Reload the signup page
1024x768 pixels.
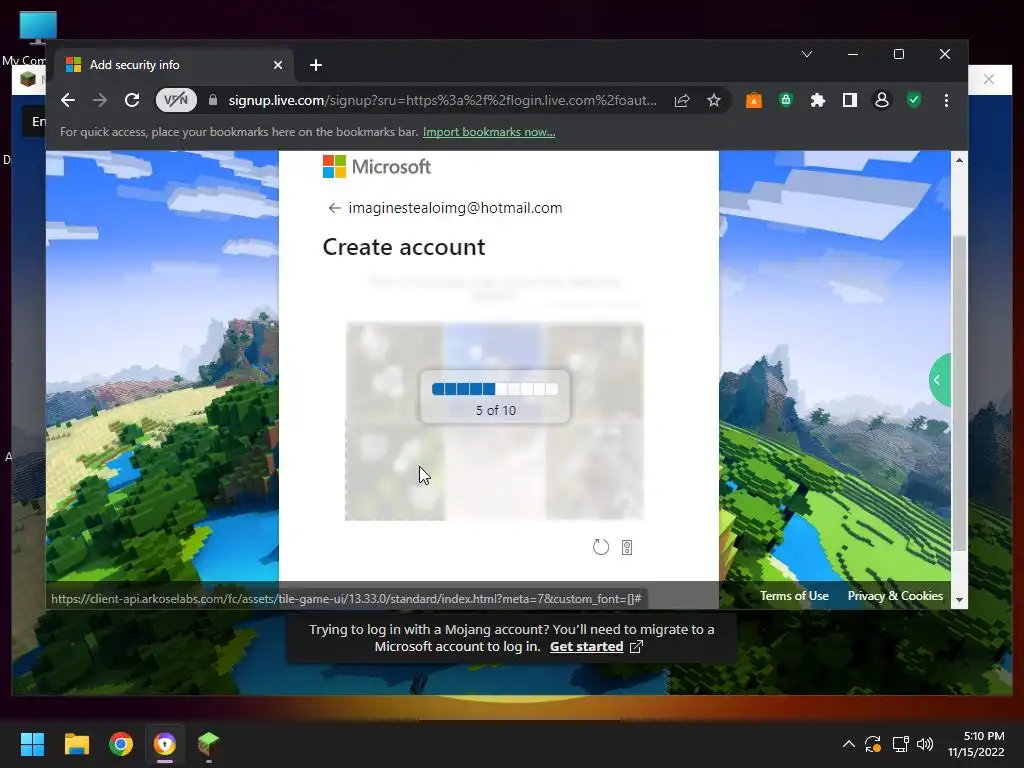pyautogui.click(x=132, y=100)
